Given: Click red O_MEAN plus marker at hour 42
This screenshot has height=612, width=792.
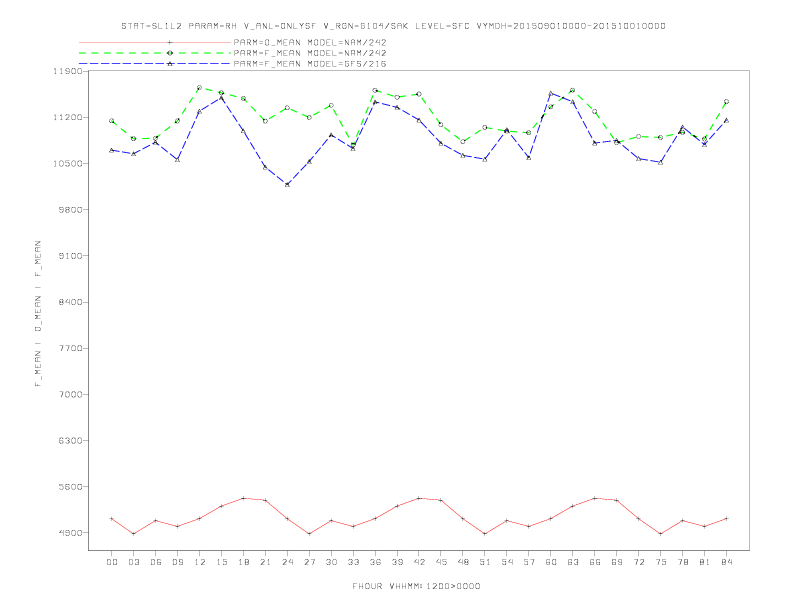Looking at the screenshot, I should coord(419,498).
